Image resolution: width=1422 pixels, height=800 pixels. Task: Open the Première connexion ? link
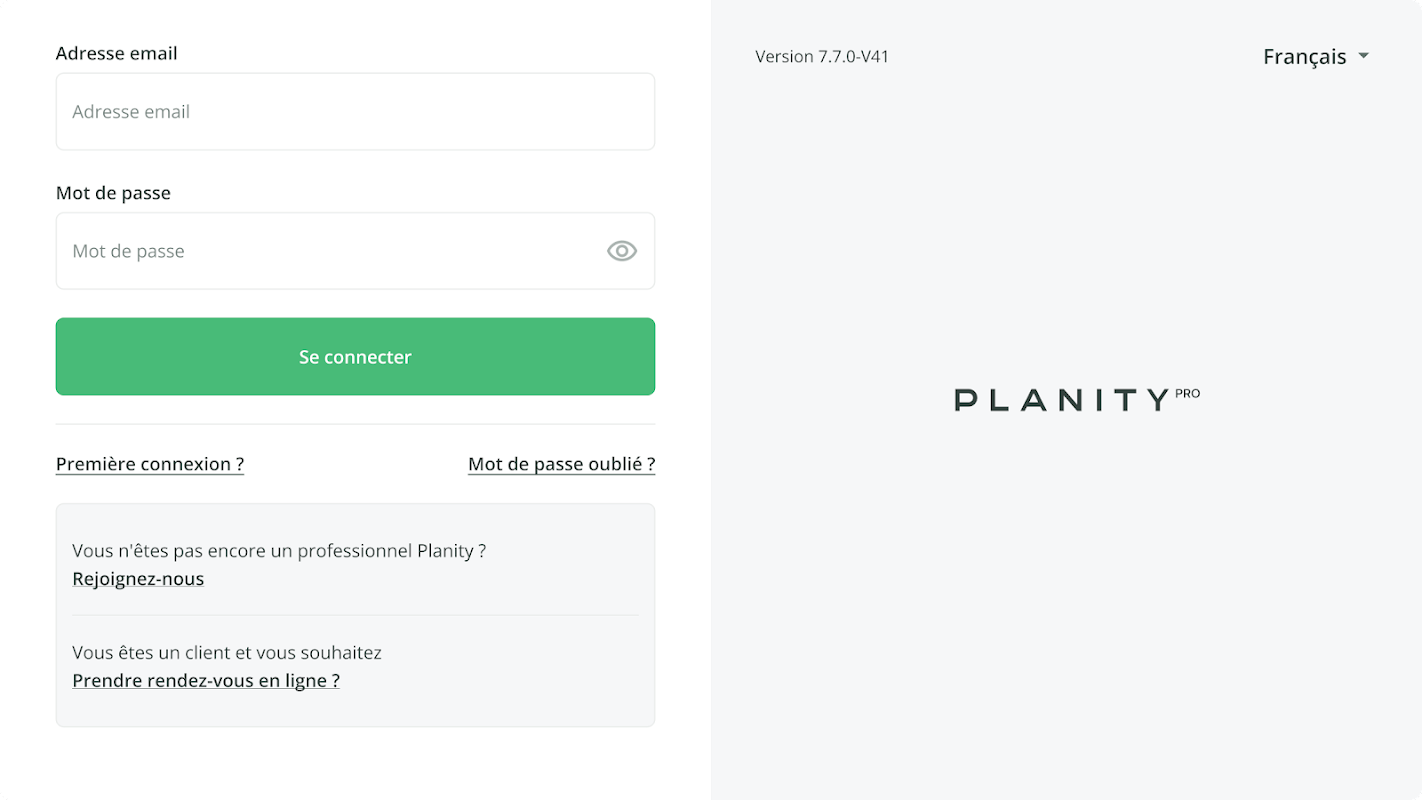(x=150, y=464)
